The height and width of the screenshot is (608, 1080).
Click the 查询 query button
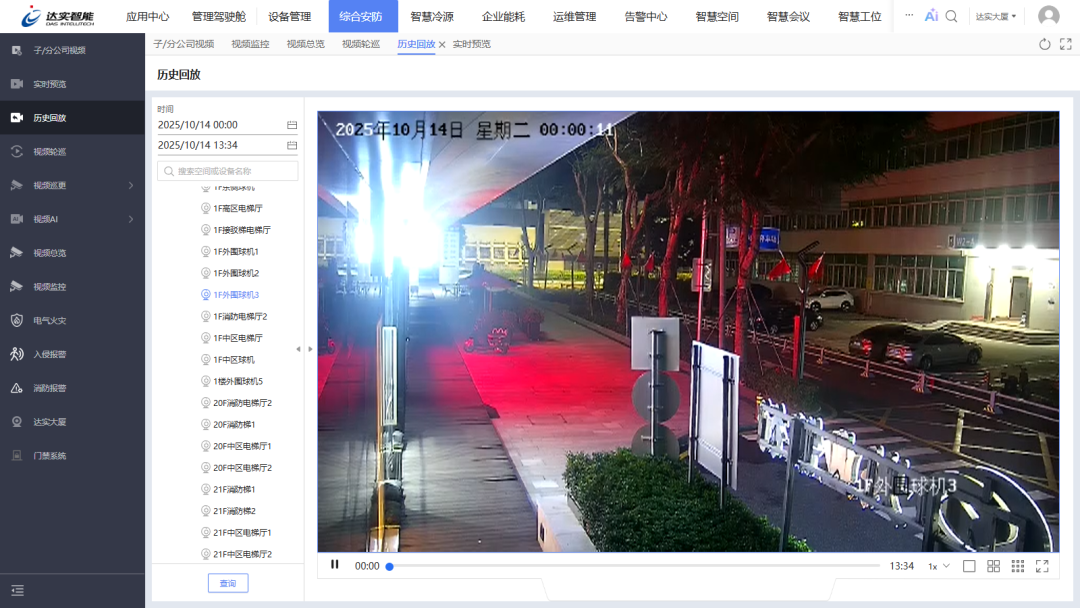tap(228, 583)
